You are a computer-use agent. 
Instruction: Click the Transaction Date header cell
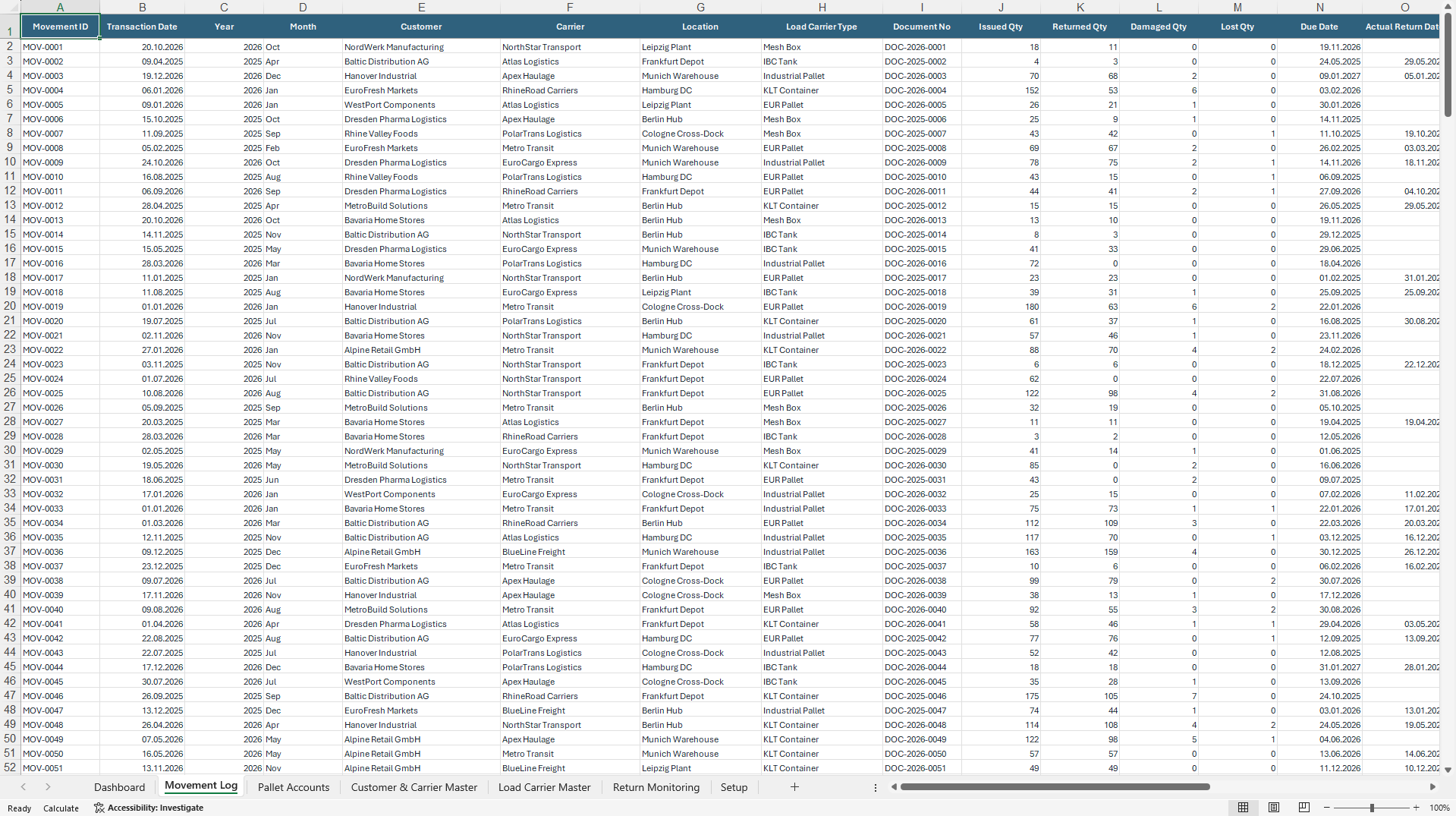click(142, 27)
